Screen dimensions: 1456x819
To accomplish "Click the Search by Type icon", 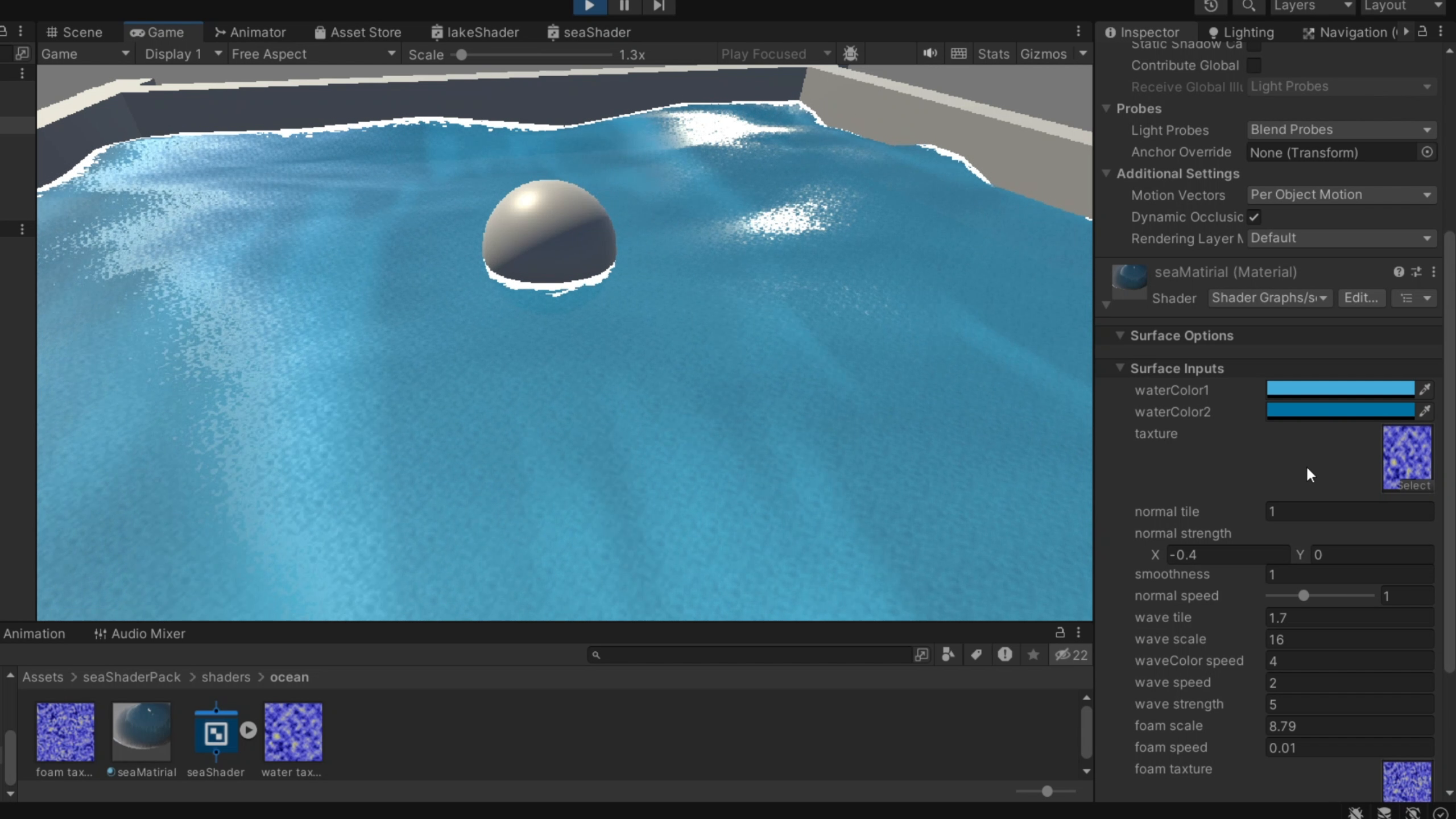I will [x=948, y=655].
